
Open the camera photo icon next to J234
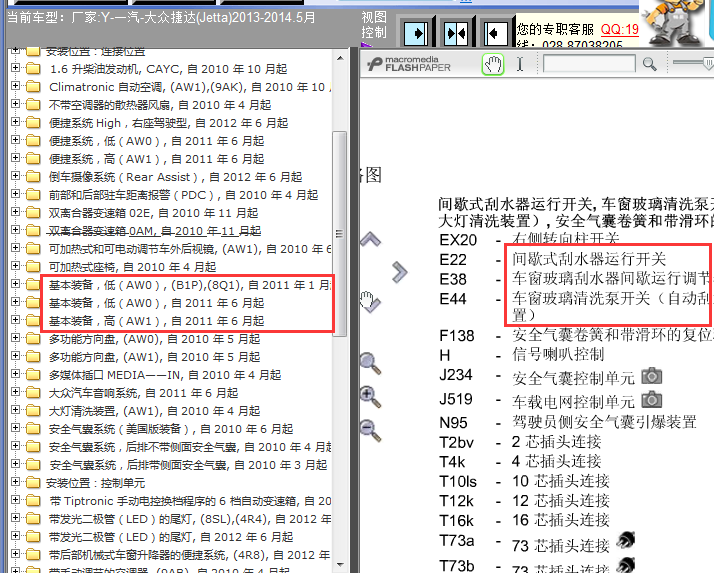coord(652,376)
